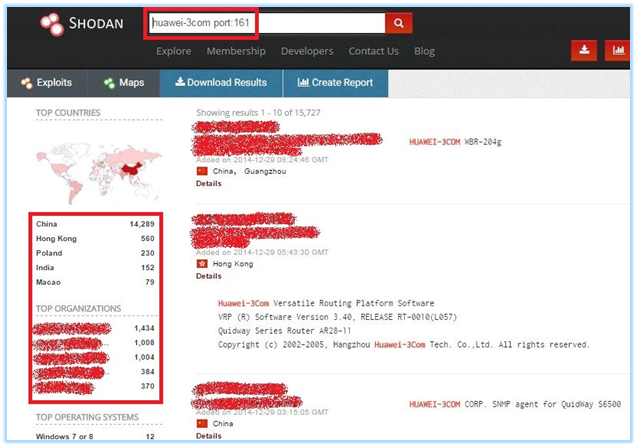Click Create Report button
This screenshot has width=637, height=447.
[x=336, y=83]
